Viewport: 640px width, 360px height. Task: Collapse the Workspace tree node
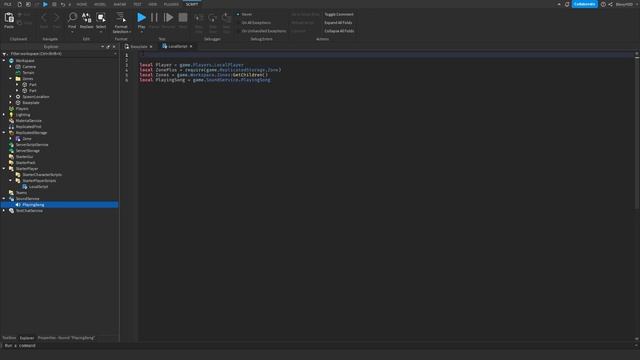point(4,60)
